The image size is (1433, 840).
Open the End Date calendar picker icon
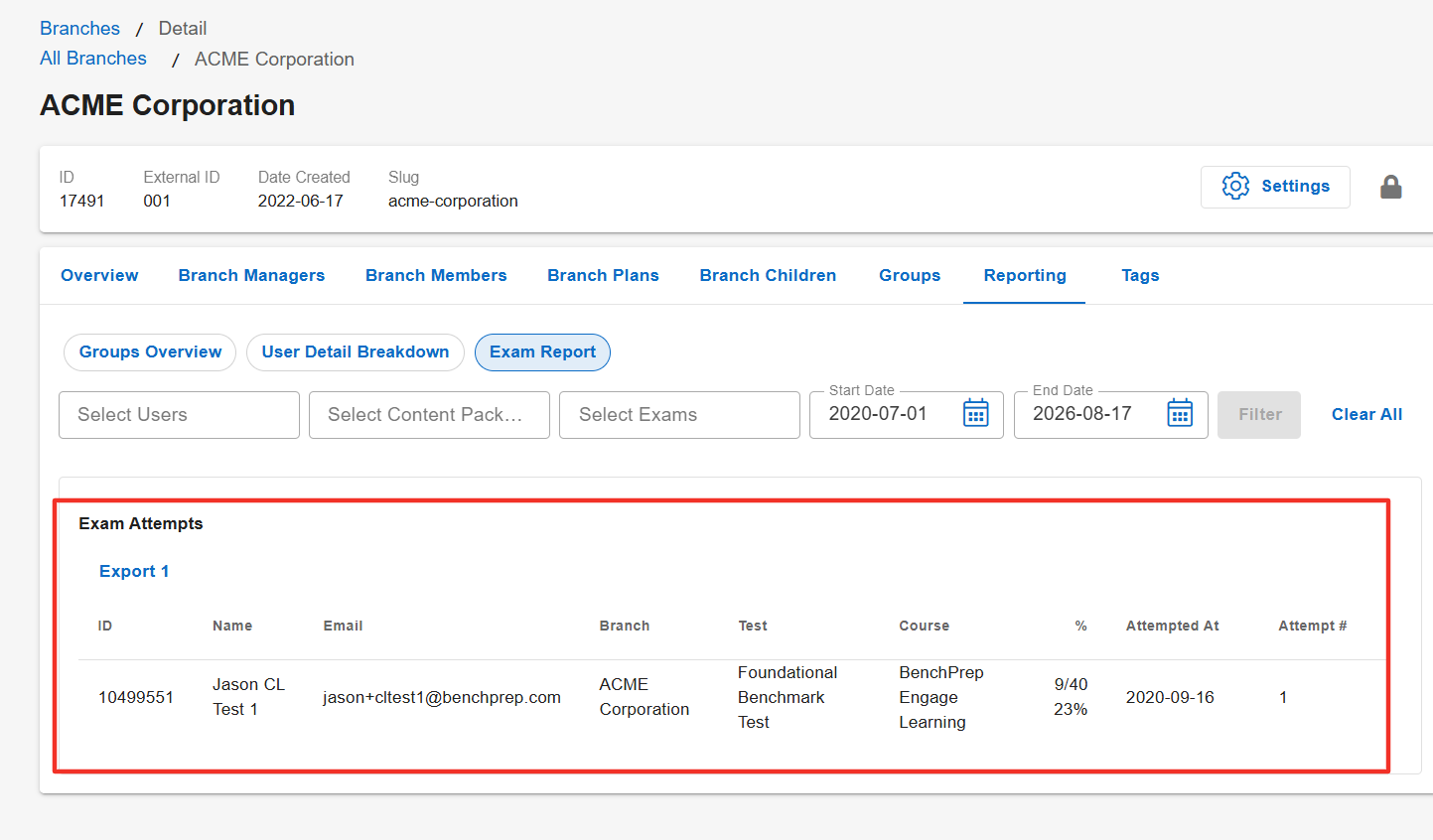click(1180, 413)
